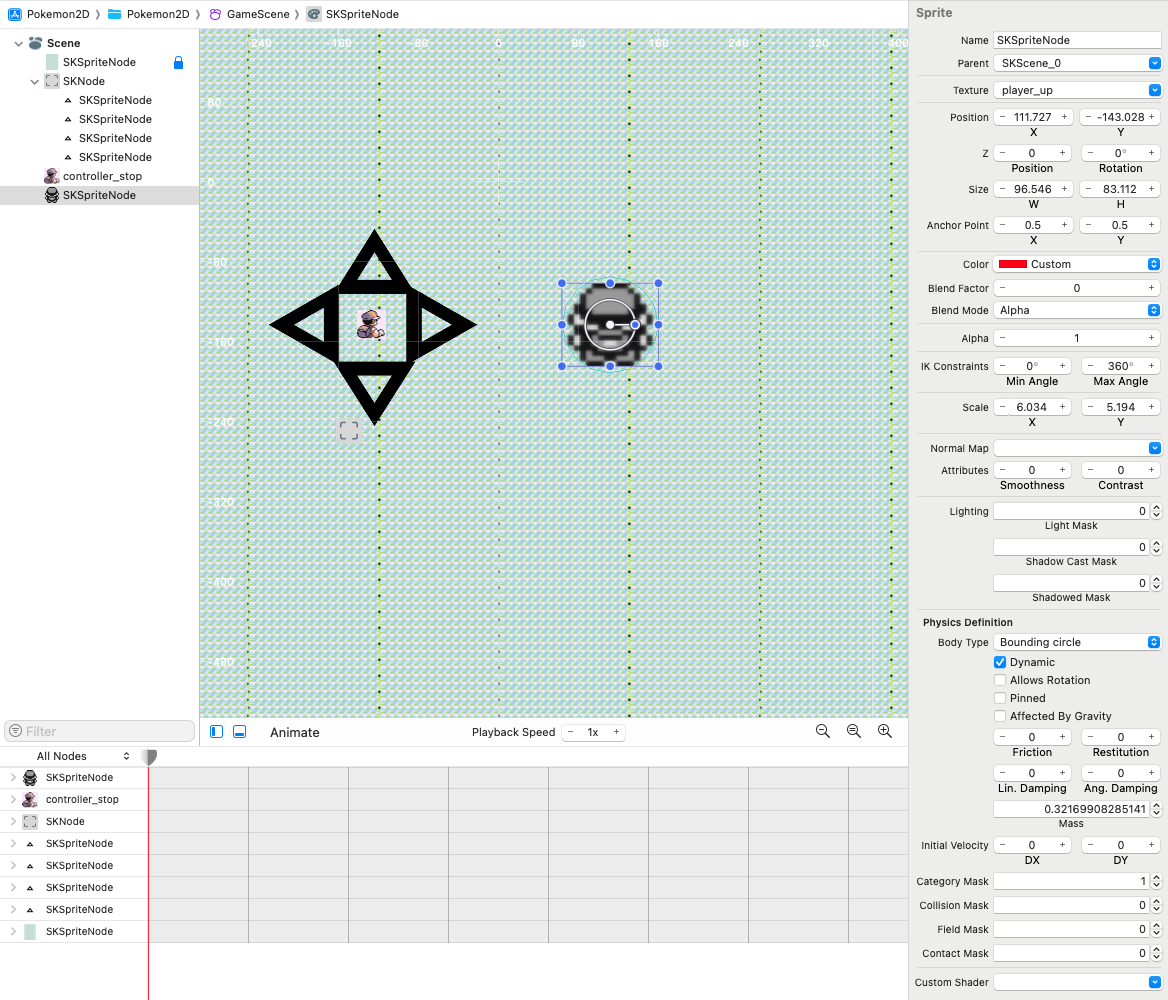This screenshot has width=1168, height=1000.
Task: Uncheck the Dynamic checkbox
Action: pyautogui.click(x=1000, y=662)
